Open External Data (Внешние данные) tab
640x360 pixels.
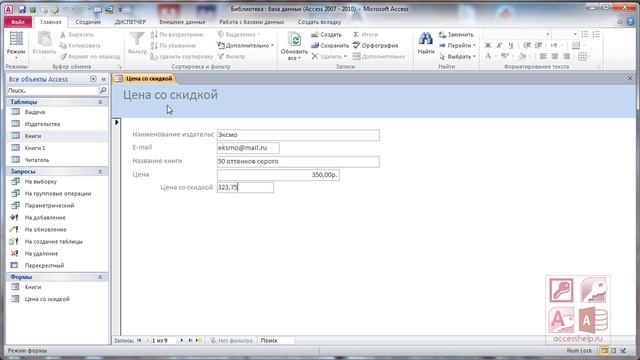click(x=182, y=22)
